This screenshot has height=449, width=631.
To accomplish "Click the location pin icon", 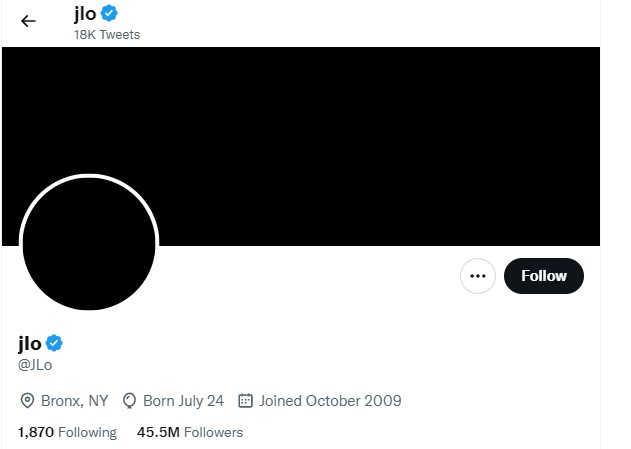I will 28,401.
